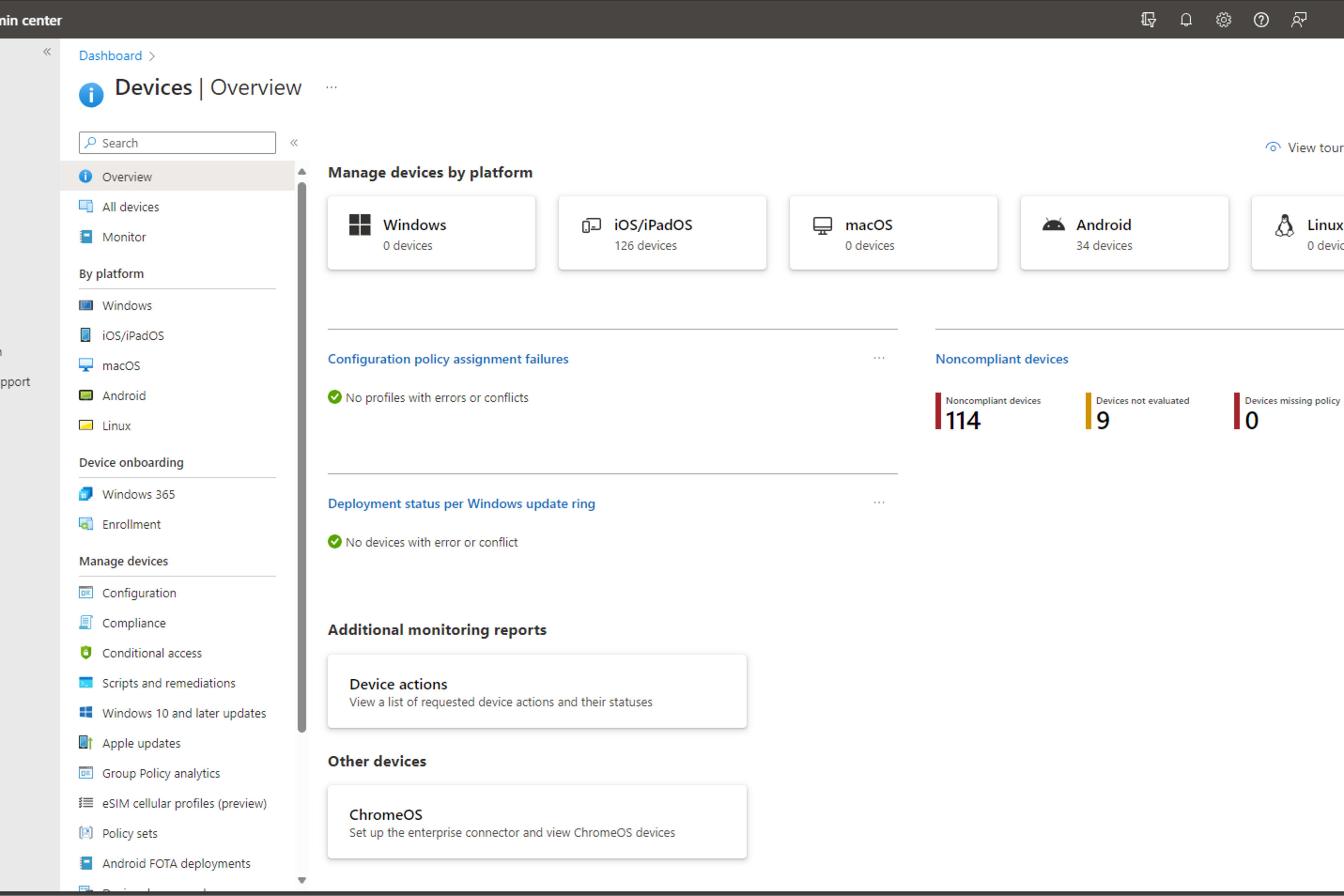Image resolution: width=1344 pixels, height=896 pixels.
Task: Click the Enrollment sidebar icon
Action: (86, 524)
